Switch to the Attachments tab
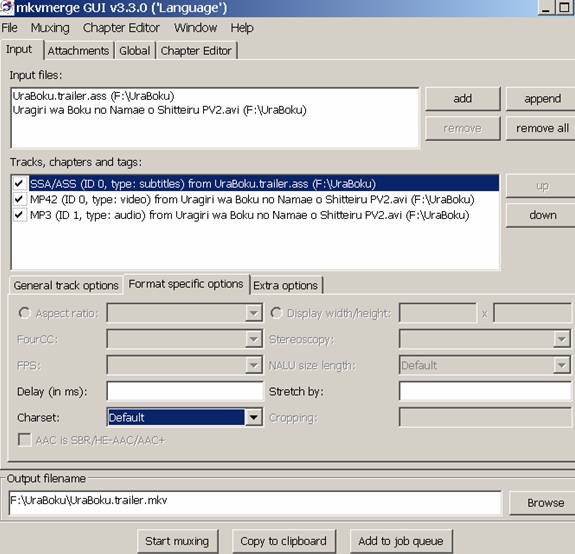 click(78, 51)
